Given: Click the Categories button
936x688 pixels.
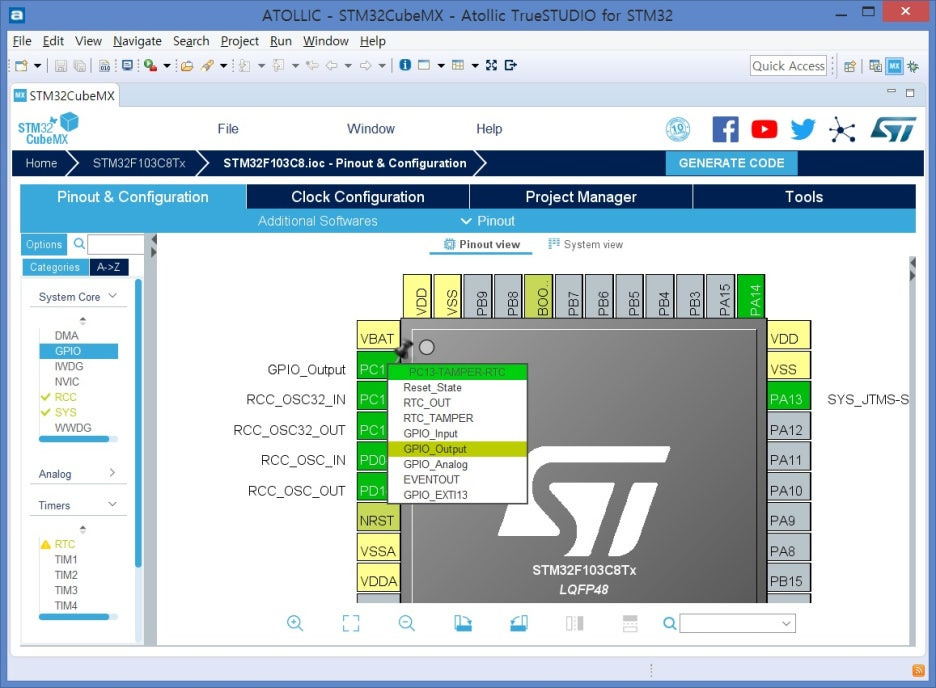Looking at the screenshot, I should (x=55, y=267).
